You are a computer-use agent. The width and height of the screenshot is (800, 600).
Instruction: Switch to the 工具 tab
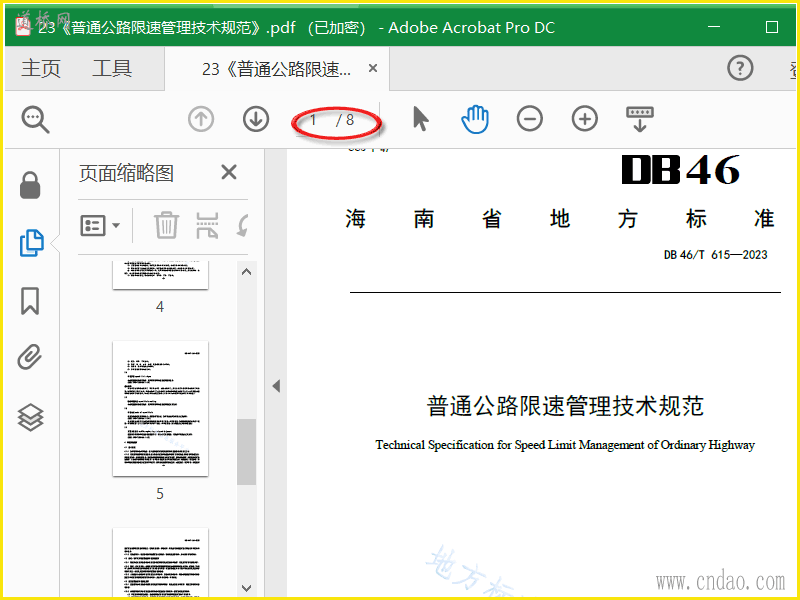(x=112, y=68)
